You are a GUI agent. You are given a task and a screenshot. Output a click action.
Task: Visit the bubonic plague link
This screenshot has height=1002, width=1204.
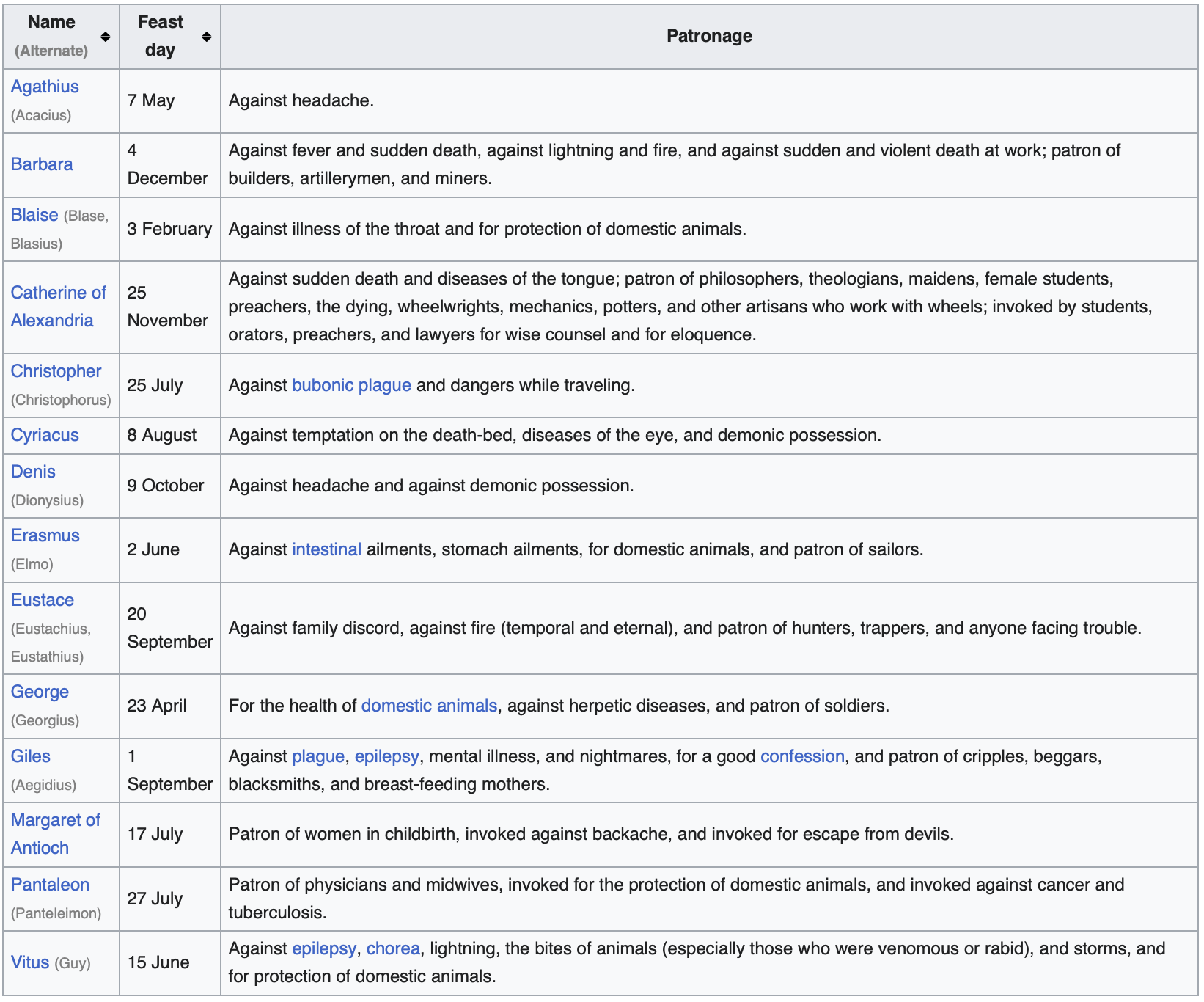pyautogui.click(x=351, y=385)
